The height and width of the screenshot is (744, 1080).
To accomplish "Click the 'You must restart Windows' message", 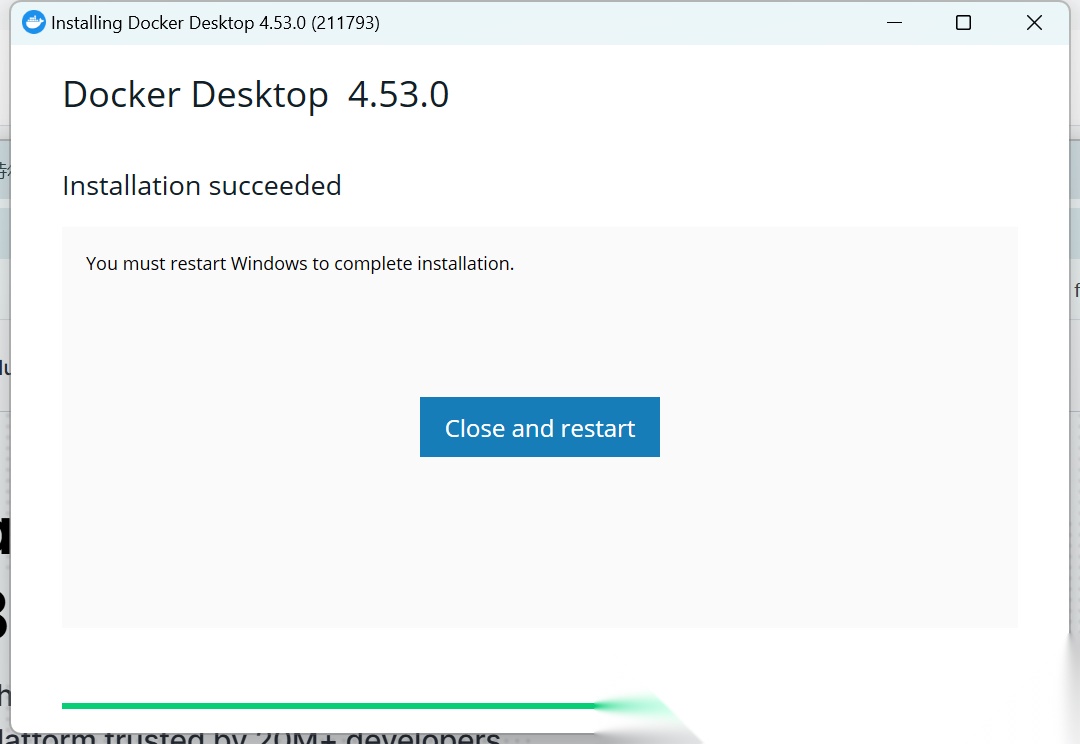I will pyautogui.click(x=300, y=264).
